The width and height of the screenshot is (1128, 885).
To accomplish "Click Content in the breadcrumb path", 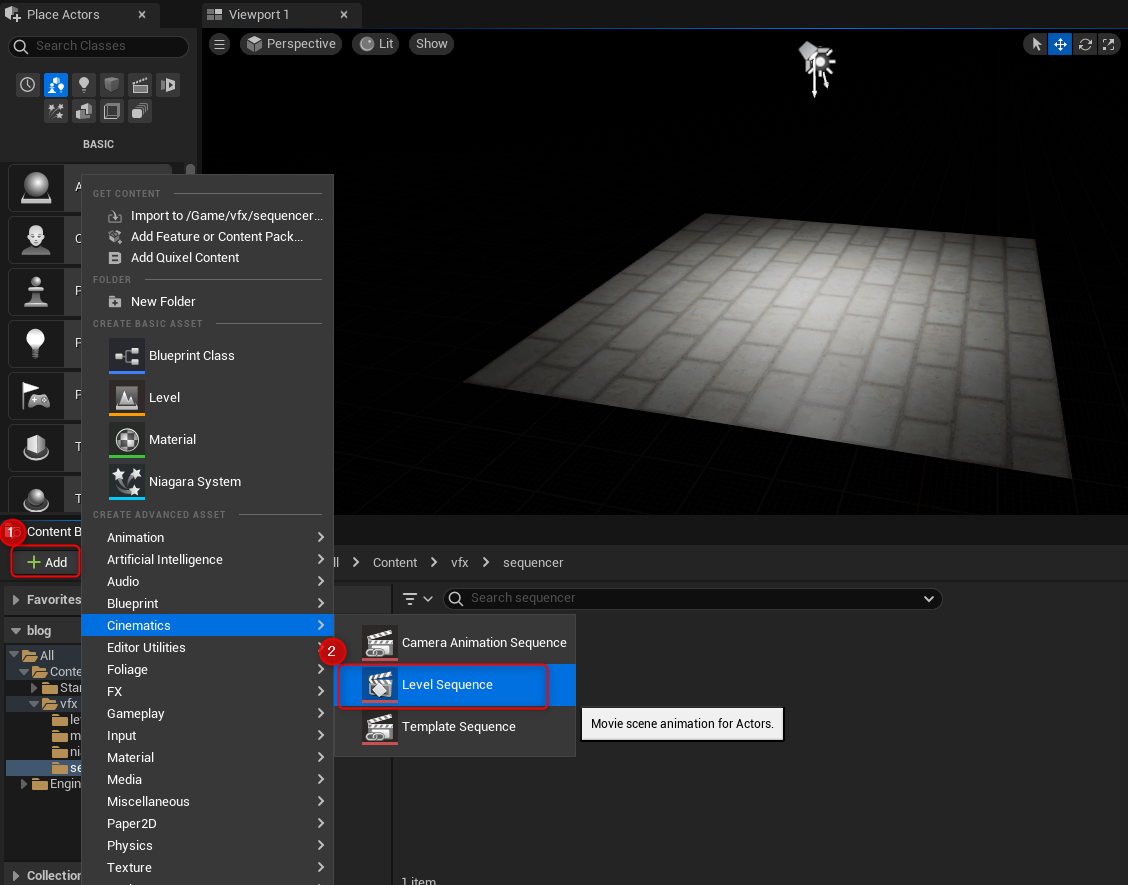I will pyautogui.click(x=395, y=562).
